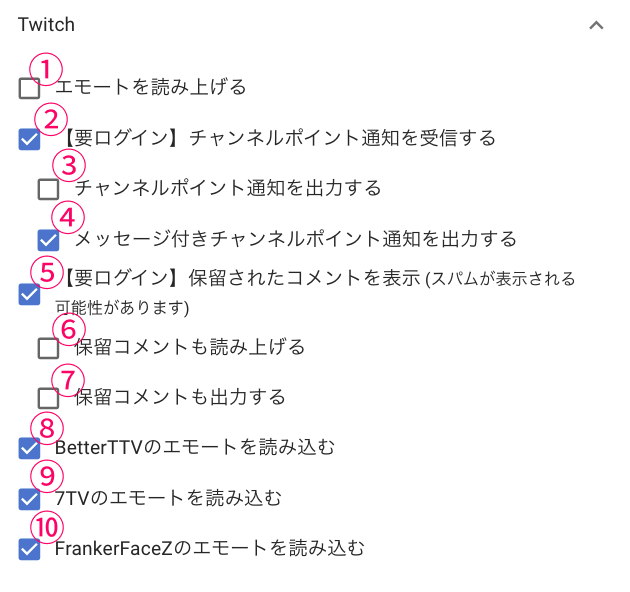
Task: Click the メッセージ付きチャンネルポイント通知を出力する label
Action: click(x=296, y=238)
